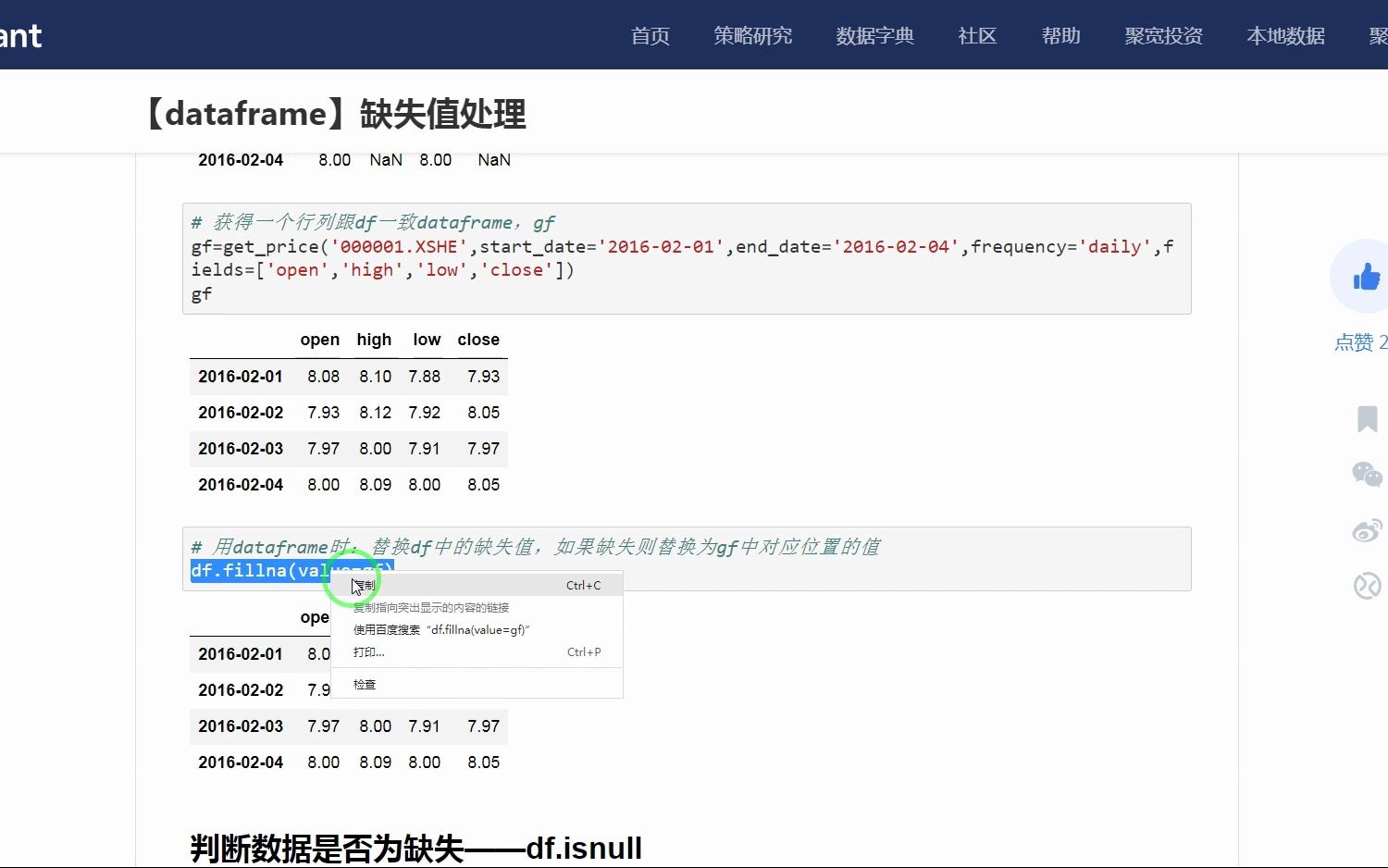
Task: Click the first NaN in the top 2016-02-04 row
Action: pyautogui.click(x=386, y=160)
